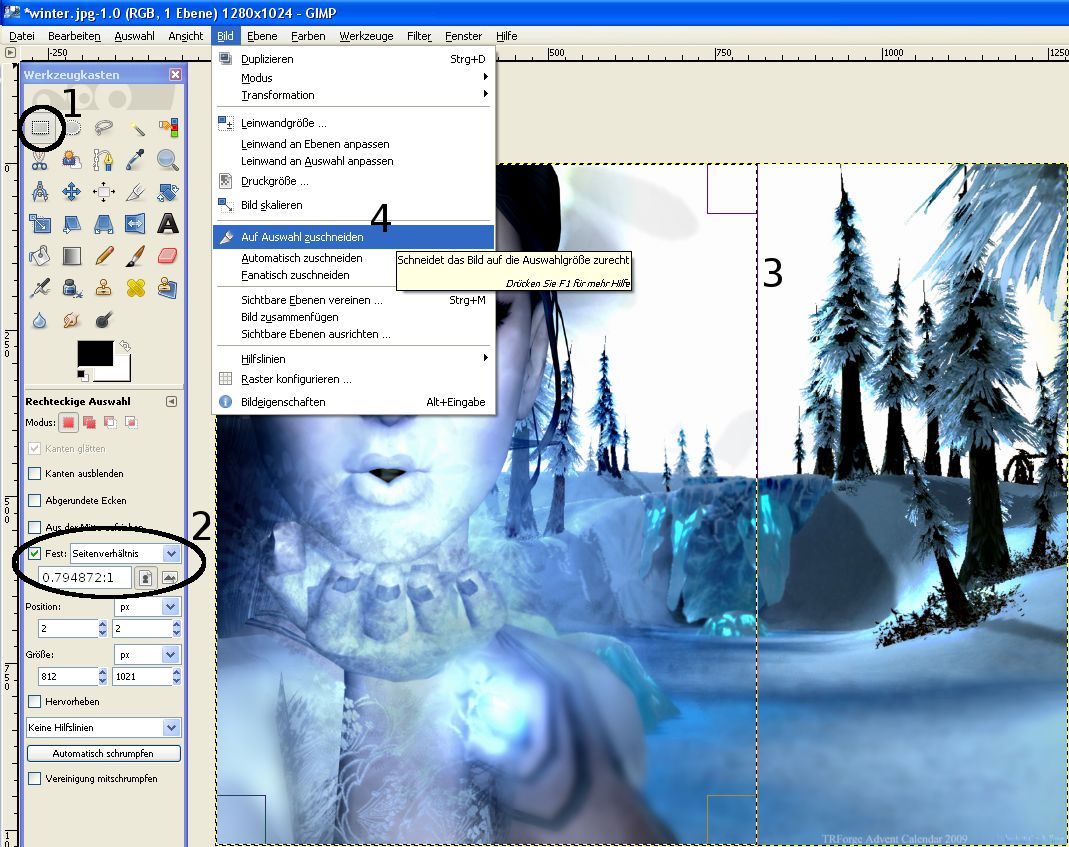Open the Größe unit px dropdown
Screen dimensions: 1069x847
pyautogui.click(x=147, y=655)
